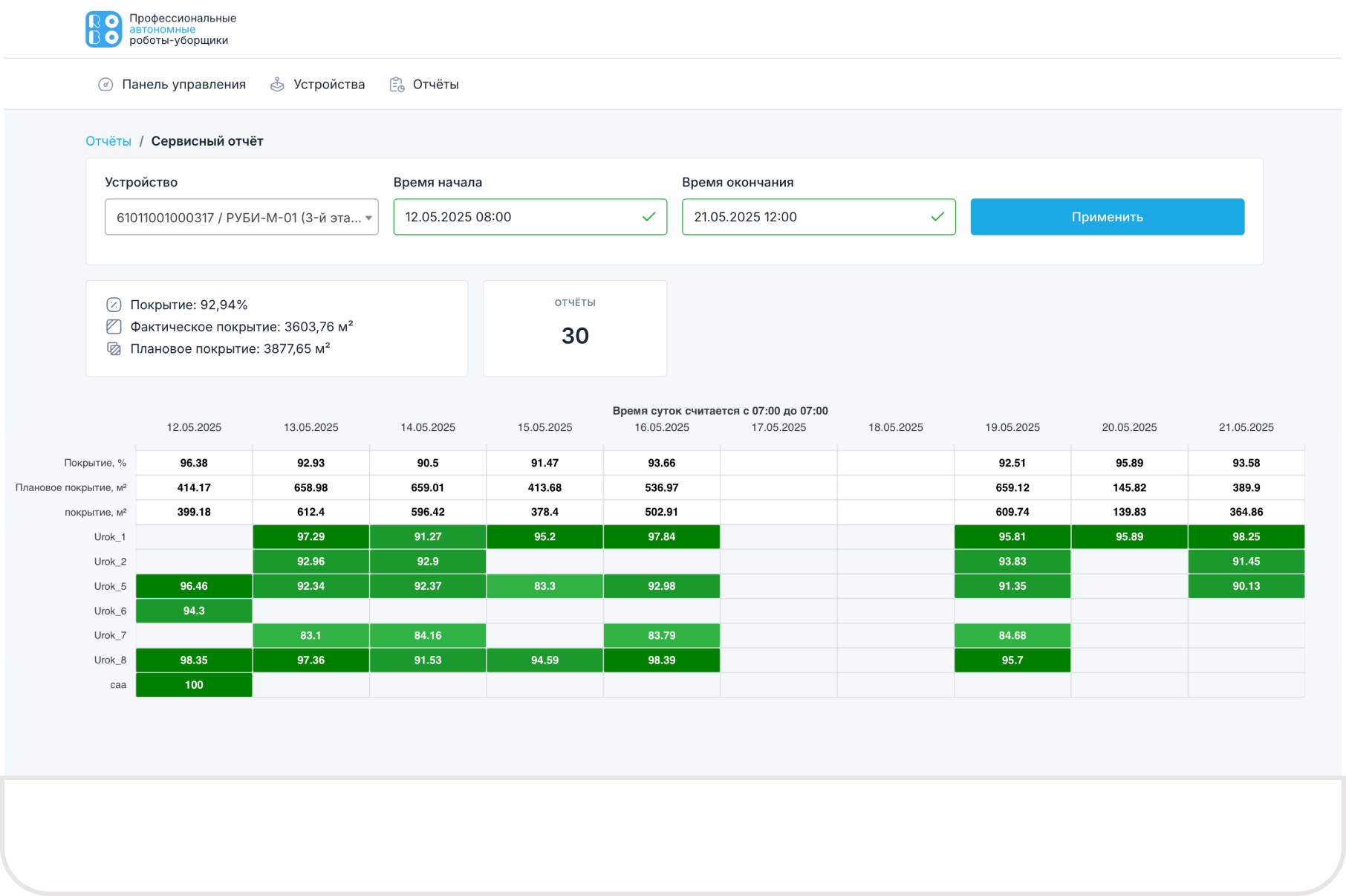Select the 21.05.2025 column header
The height and width of the screenshot is (896, 1346).
[1246, 427]
